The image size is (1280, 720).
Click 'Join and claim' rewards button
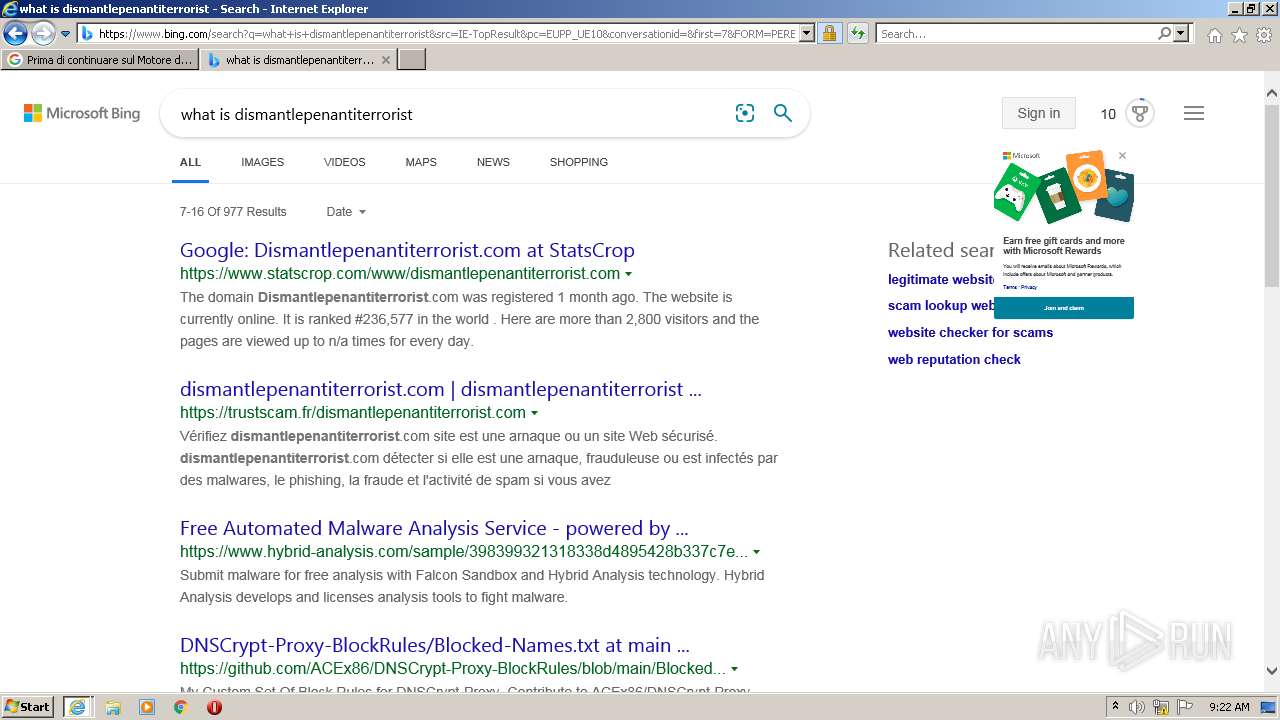pos(1064,308)
